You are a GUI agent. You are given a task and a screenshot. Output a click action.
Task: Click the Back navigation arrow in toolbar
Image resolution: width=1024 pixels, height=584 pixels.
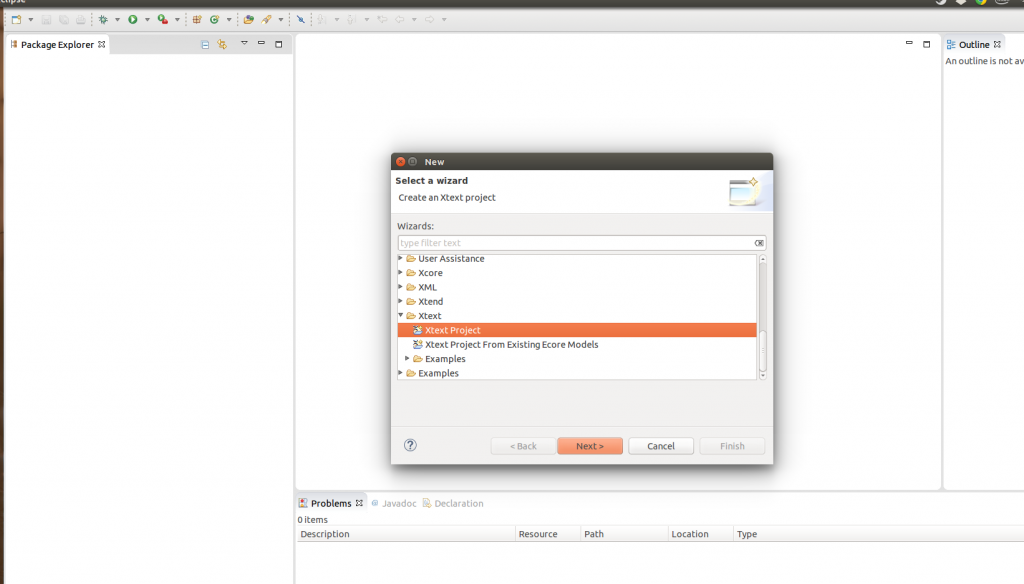400,20
